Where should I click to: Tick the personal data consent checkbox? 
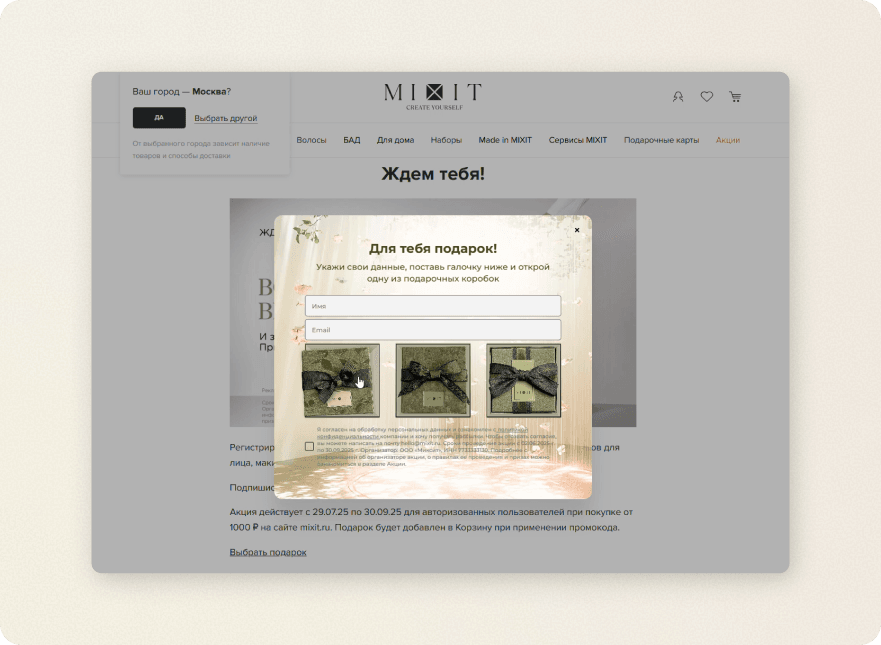click(x=310, y=447)
